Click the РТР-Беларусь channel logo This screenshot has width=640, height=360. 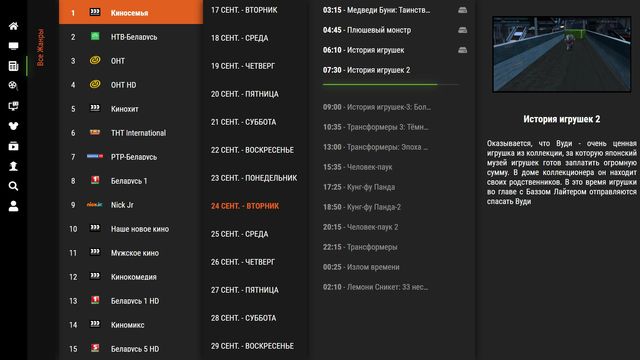(95, 156)
